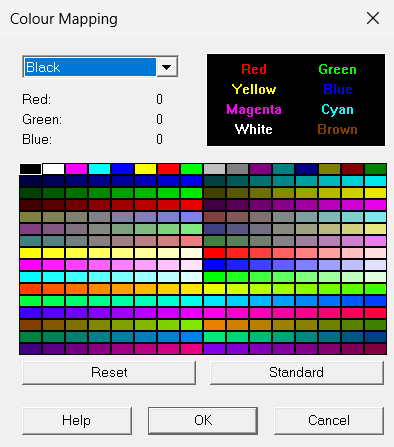Viewport: 394px width, 447px height.
Task: Close the Colour Mapping window
Action: [x=373, y=18]
